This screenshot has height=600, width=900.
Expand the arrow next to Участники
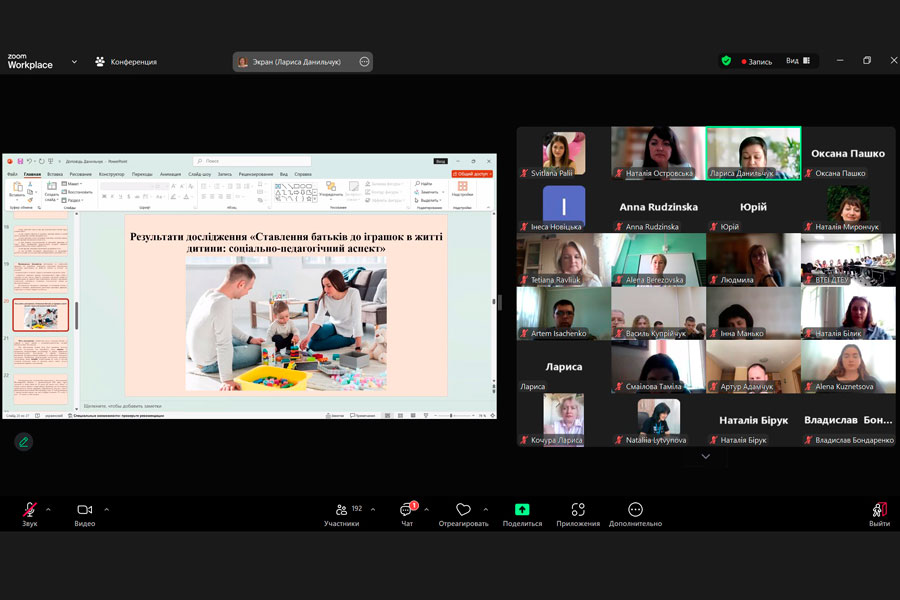pos(373,509)
